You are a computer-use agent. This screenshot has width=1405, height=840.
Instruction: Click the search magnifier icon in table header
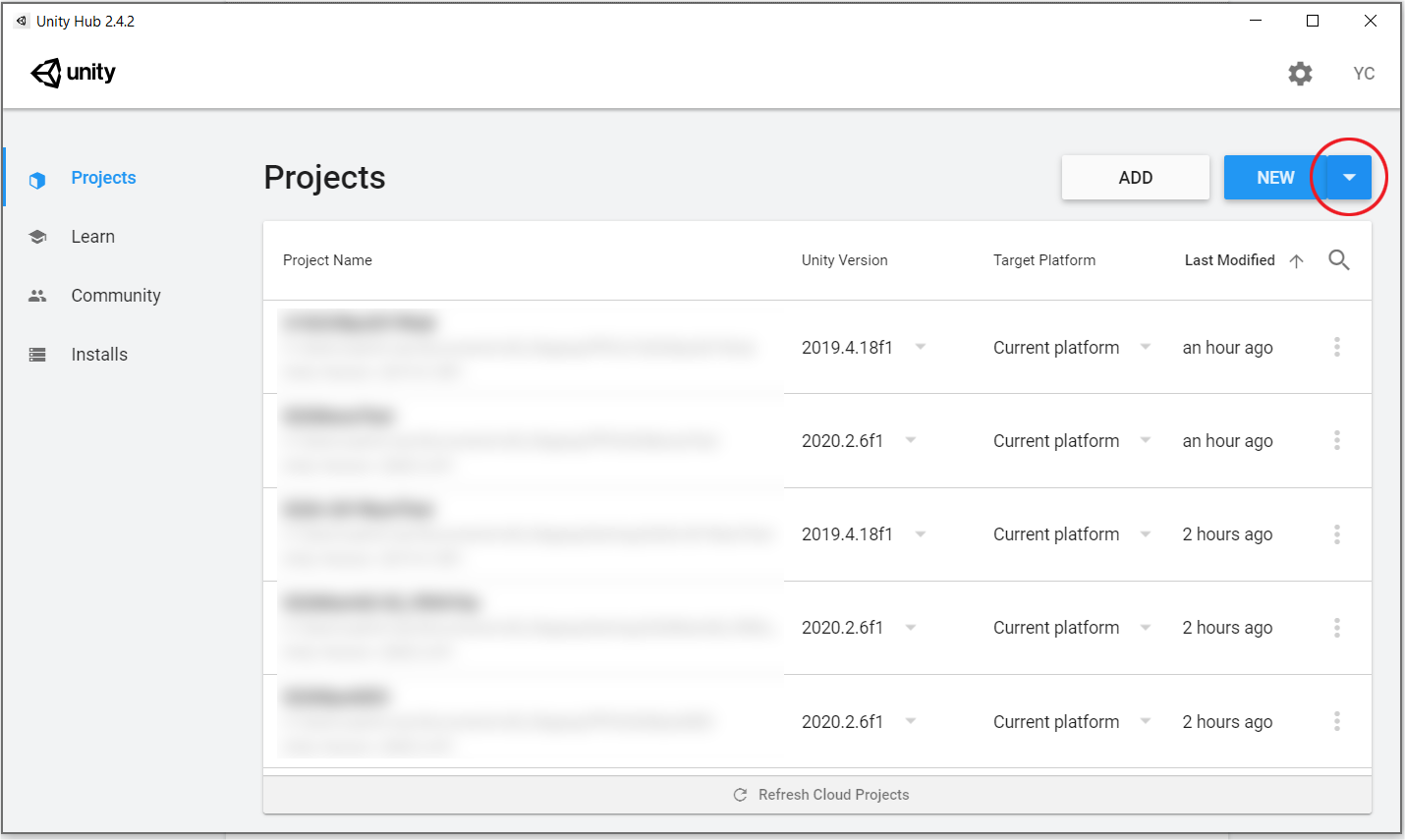pyautogui.click(x=1338, y=260)
